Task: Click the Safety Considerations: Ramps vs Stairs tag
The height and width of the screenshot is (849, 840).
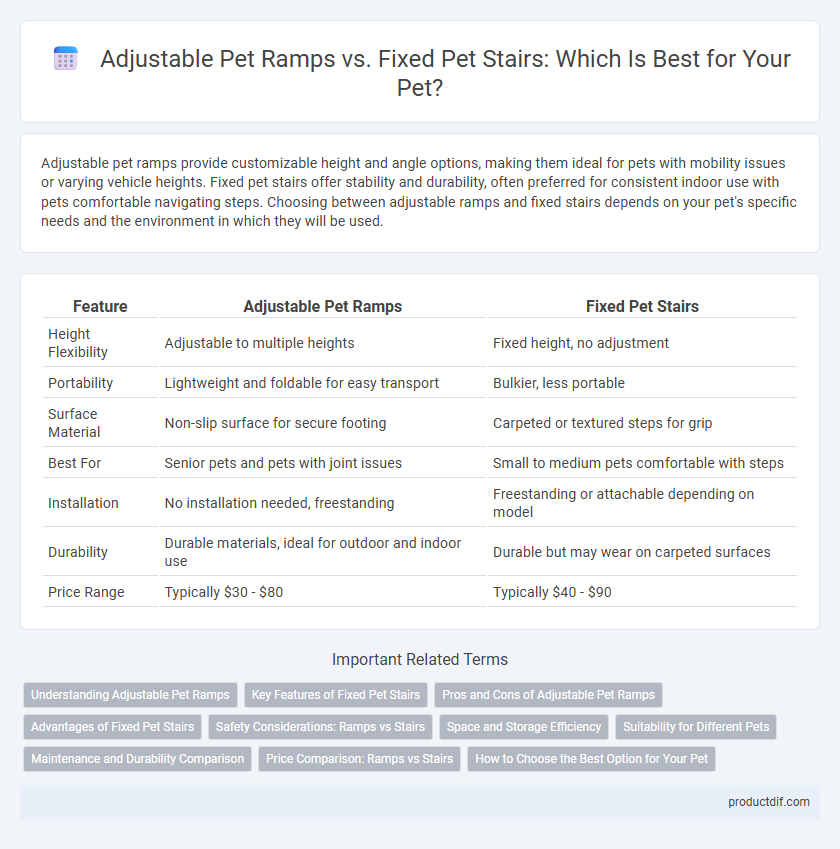Action: (320, 727)
